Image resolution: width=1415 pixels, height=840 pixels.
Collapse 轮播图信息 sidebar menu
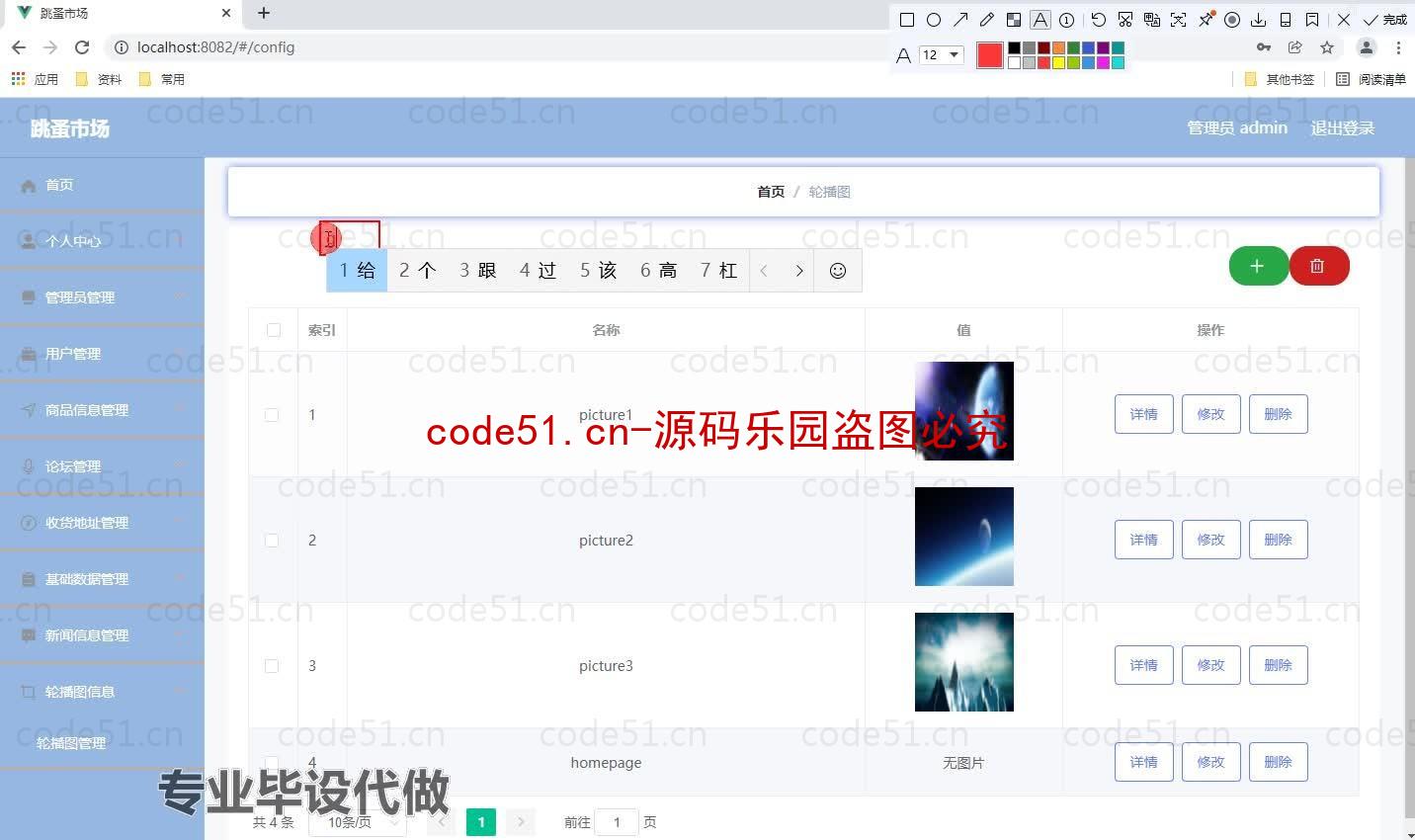coord(102,692)
